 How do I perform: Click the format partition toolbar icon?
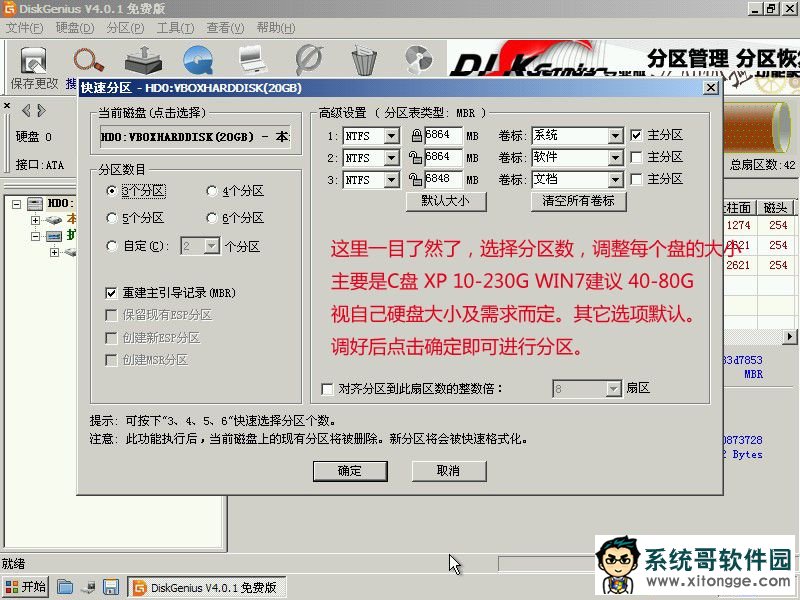(x=309, y=60)
